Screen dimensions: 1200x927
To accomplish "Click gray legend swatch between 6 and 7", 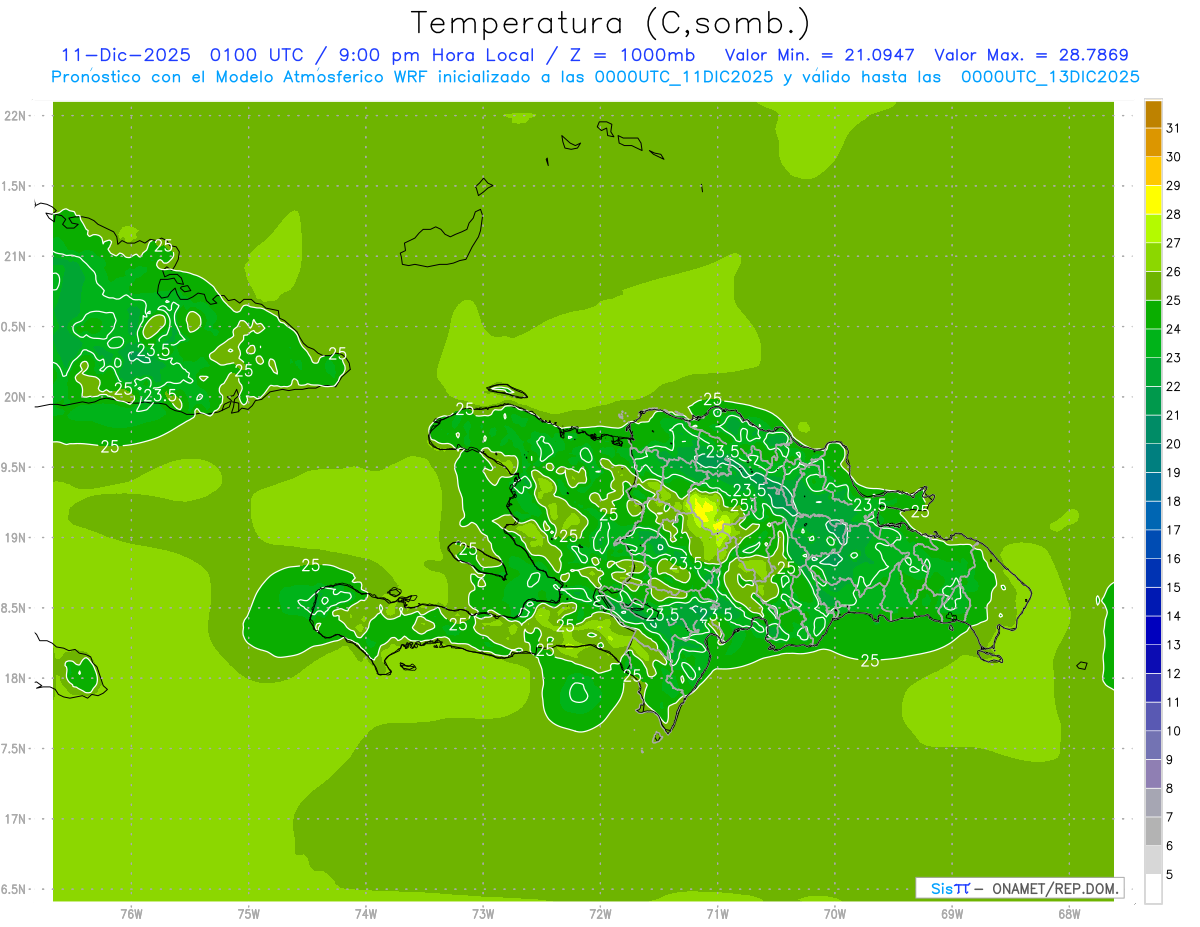I will click(x=1153, y=831).
